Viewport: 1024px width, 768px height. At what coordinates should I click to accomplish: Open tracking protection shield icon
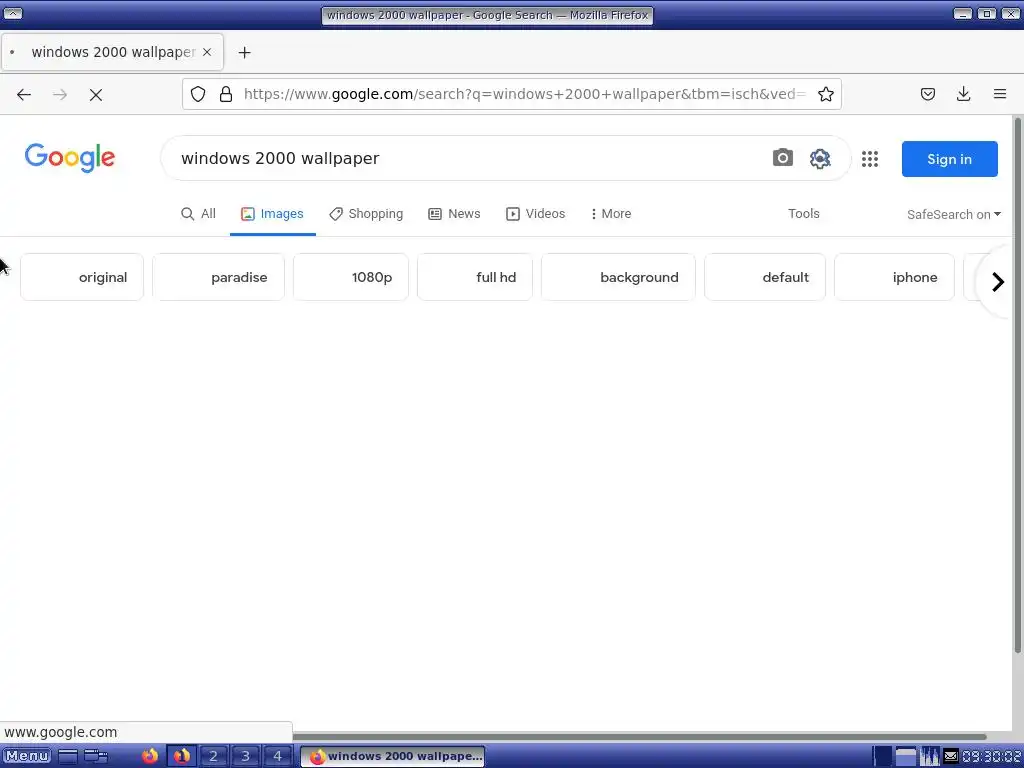[198, 94]
